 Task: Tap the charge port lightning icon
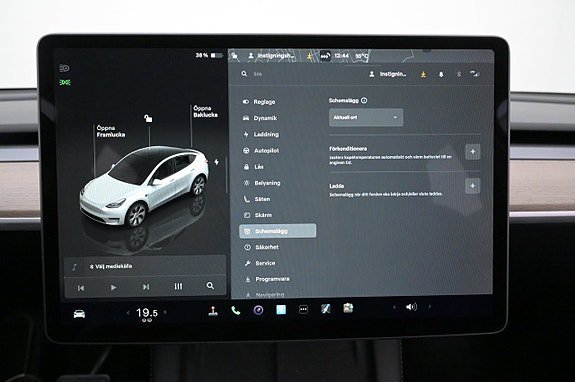coord(217,162)
